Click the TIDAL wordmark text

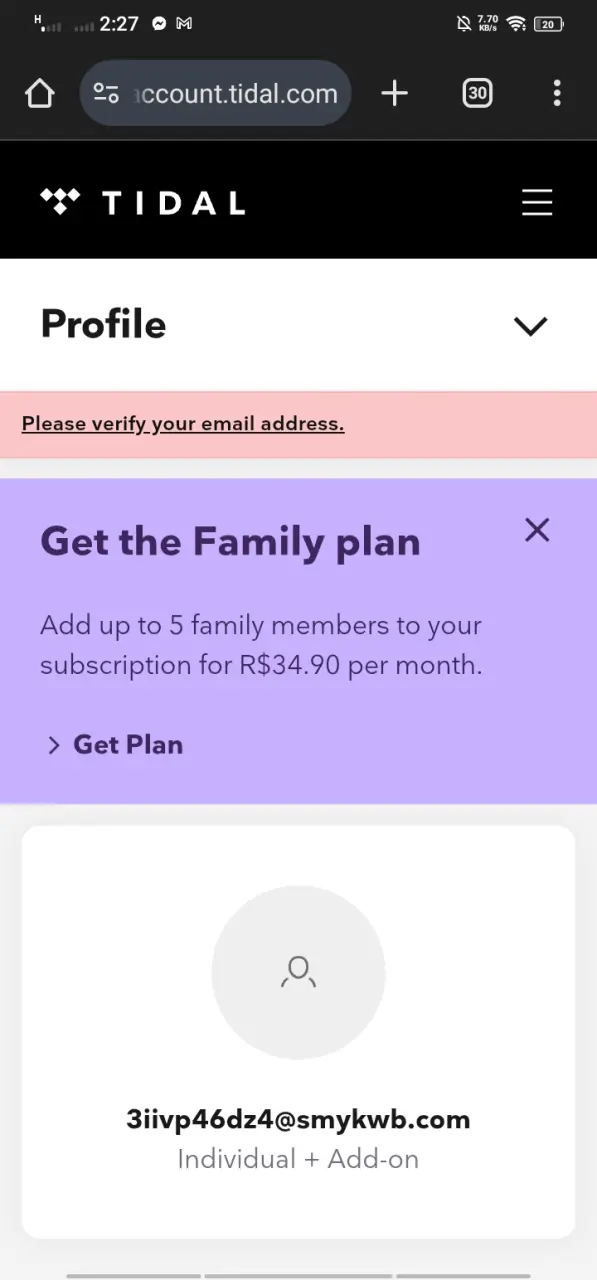coord(174,203)
